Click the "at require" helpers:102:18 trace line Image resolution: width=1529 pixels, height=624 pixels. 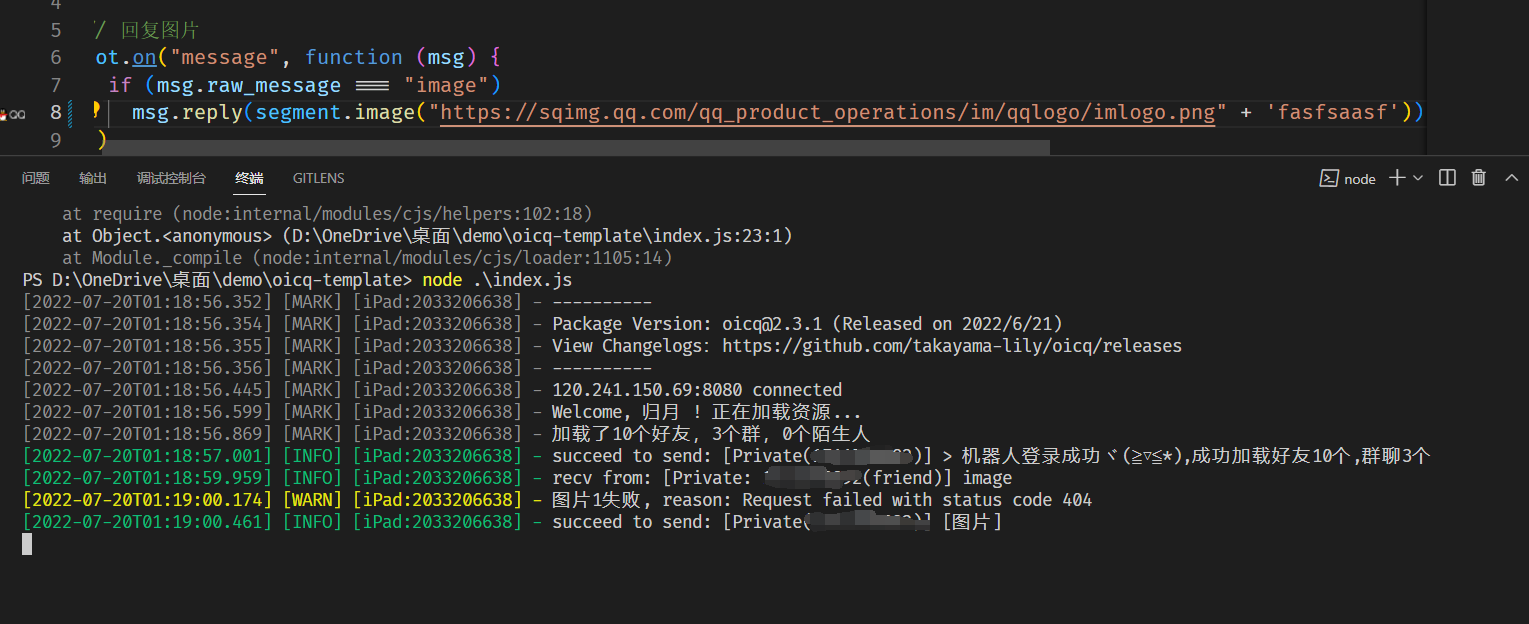click(x=328, y=214)
